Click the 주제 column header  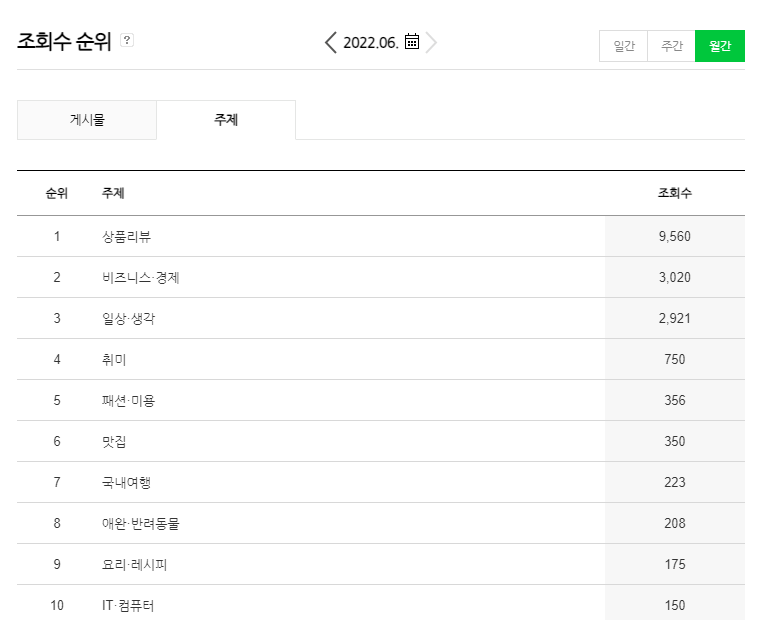pyautogui.click(x=113, y=193)
